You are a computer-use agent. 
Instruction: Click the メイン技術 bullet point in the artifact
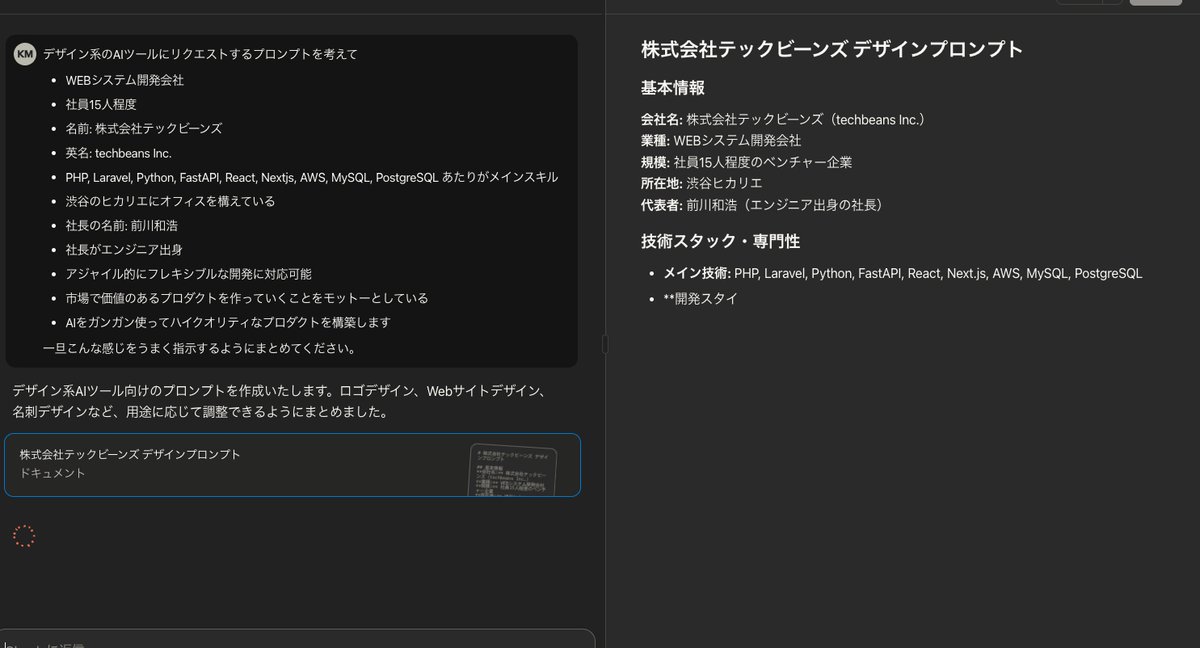coord(880,273)
